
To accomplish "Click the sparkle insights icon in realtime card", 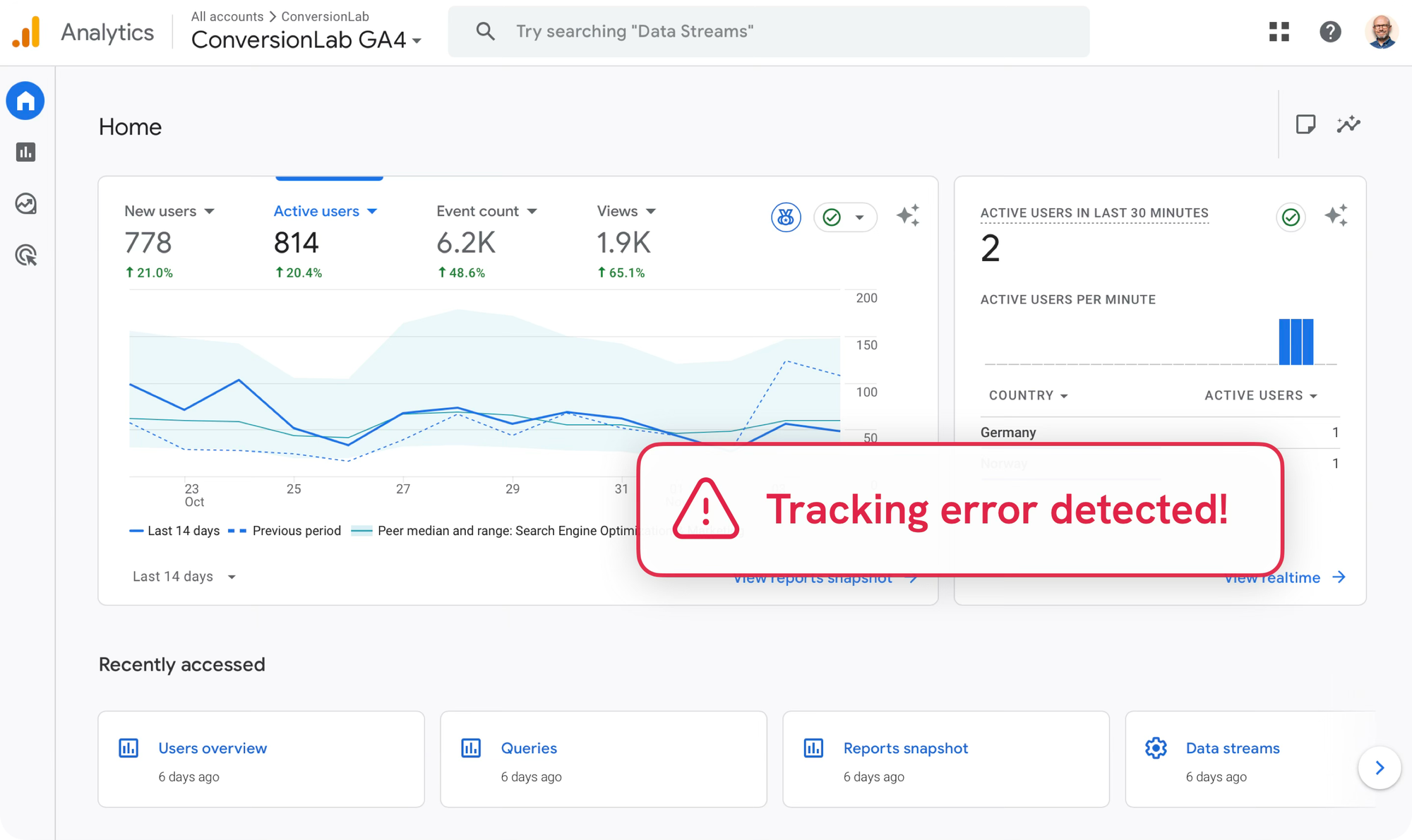I will click(x=1336, y=215).
